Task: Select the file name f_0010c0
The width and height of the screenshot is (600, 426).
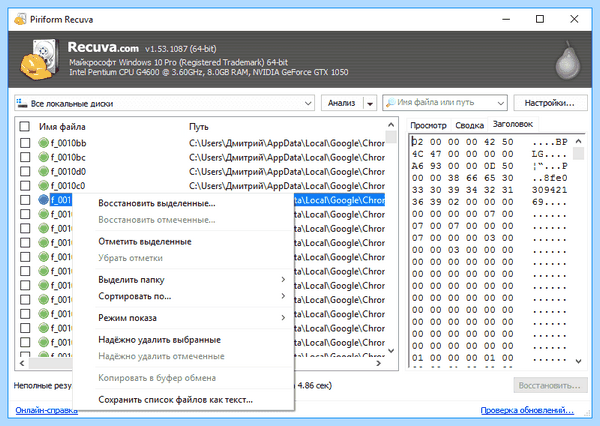Action: point(68,186)
